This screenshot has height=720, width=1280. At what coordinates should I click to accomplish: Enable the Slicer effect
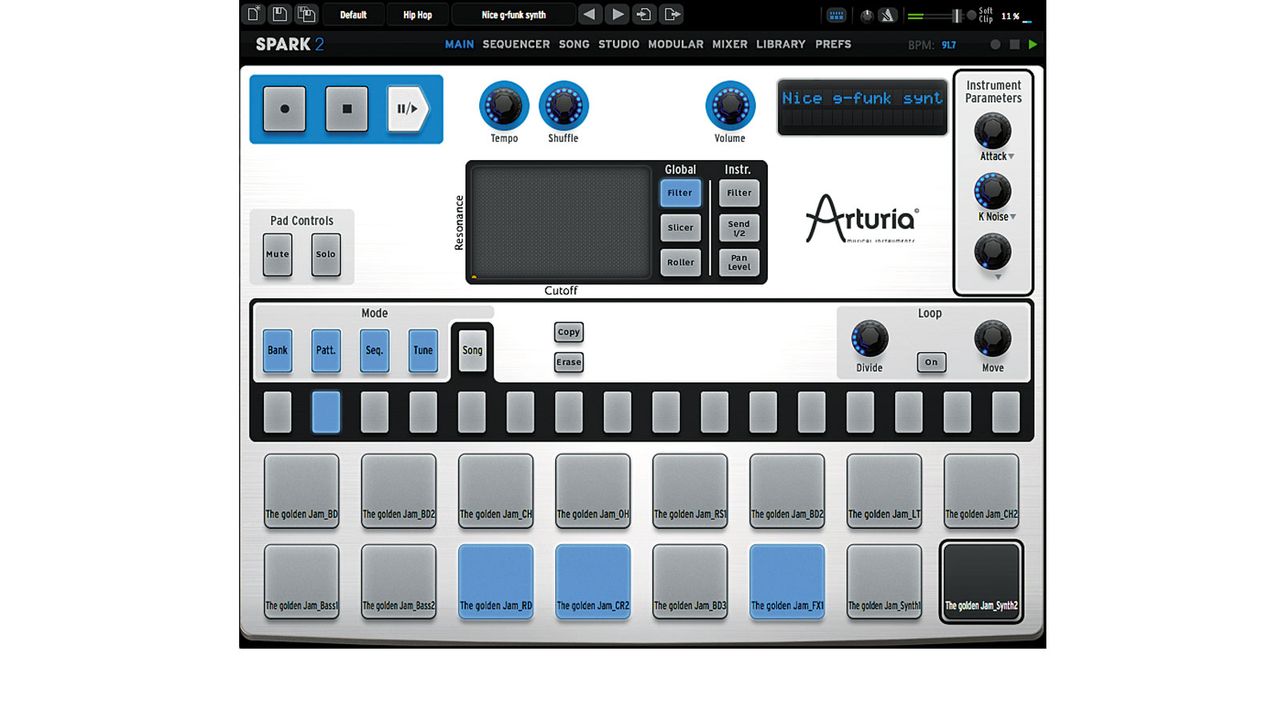680,228
